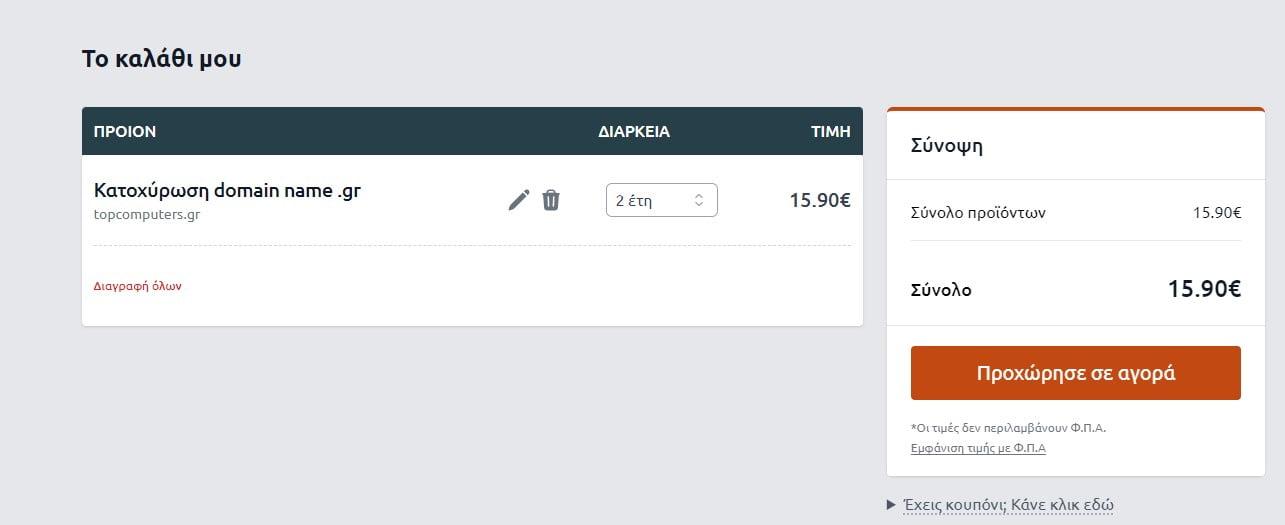1285x525 pixels.
Task: Proceed with the Προχώρησε σε αγορά button
Action: click(x=1075, y=373)
